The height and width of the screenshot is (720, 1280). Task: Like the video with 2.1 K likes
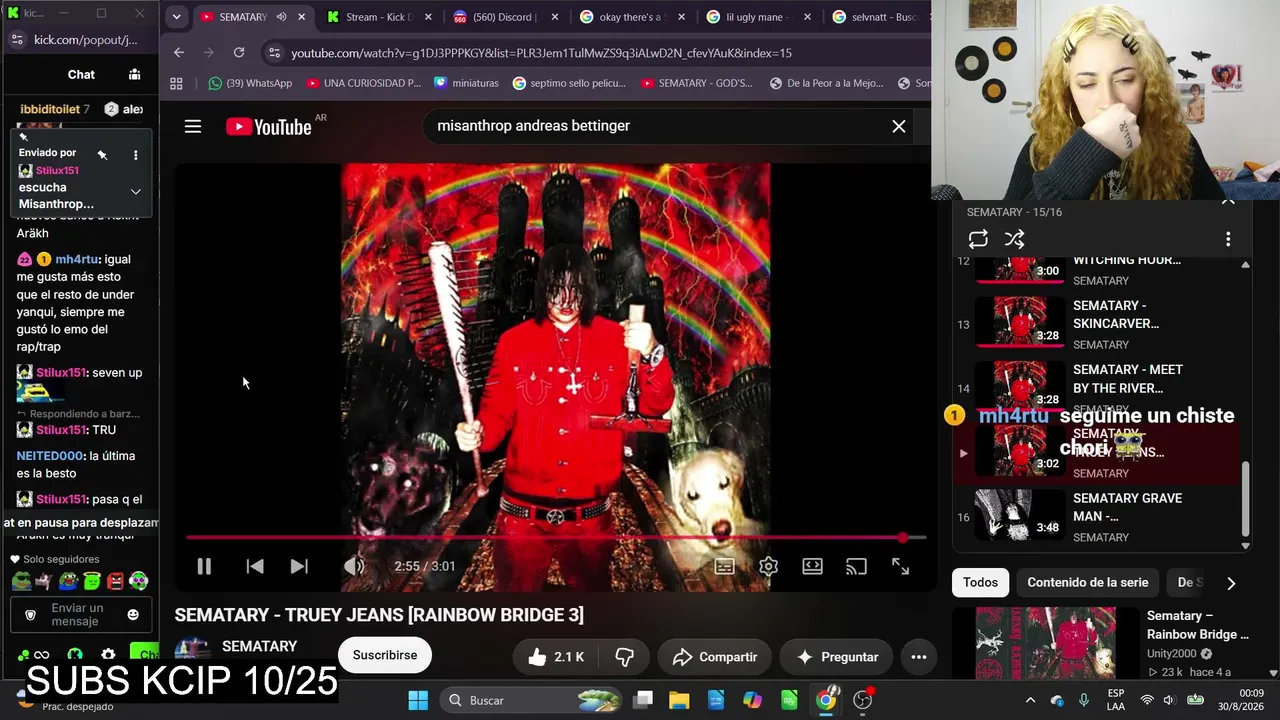pos(556,657)
